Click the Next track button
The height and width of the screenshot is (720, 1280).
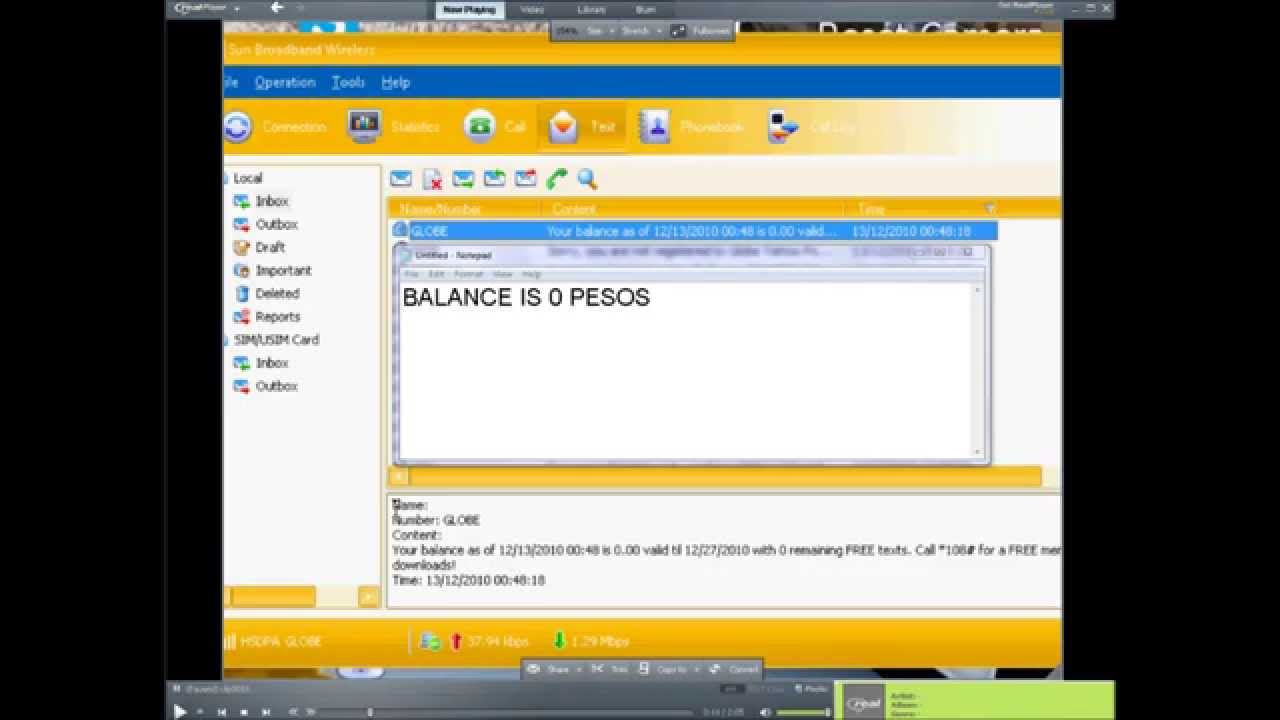(x=265, y=712)
